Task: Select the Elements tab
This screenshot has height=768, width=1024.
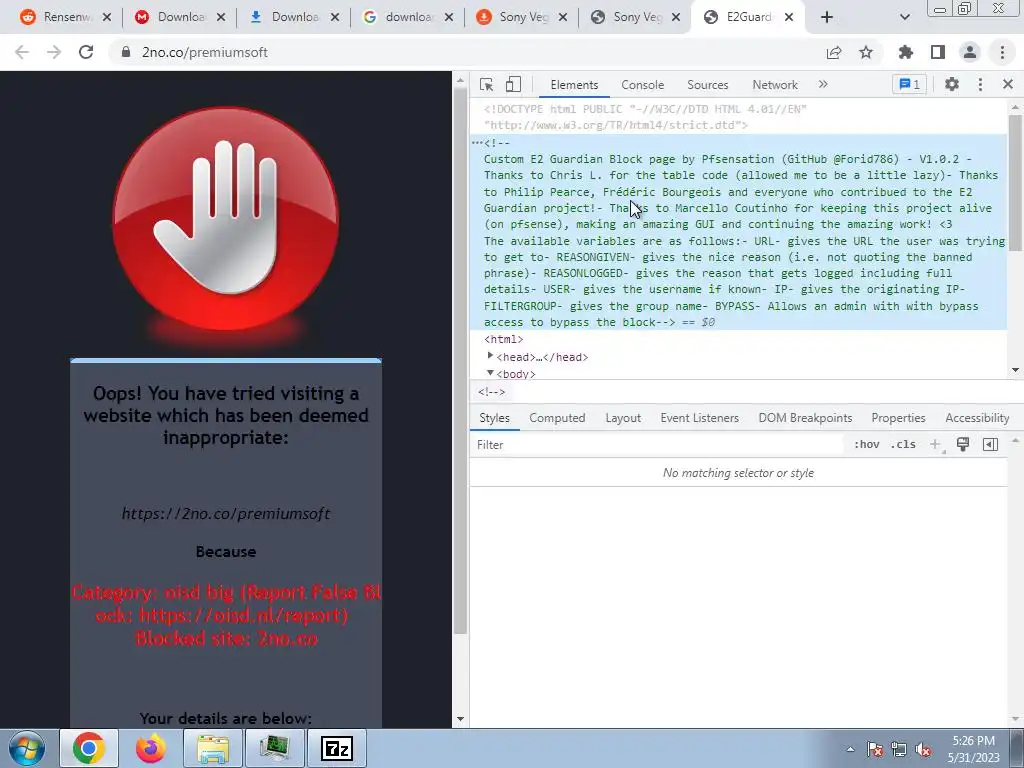Action: click(x=573, y=85)
